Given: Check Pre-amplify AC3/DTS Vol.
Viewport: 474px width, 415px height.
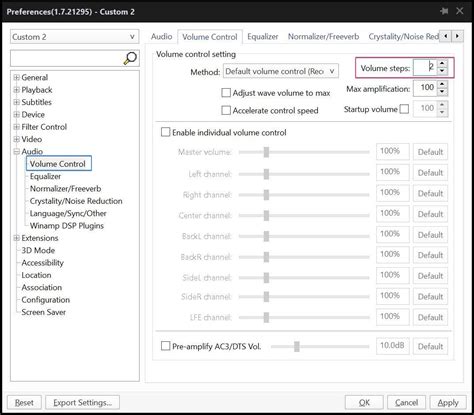Looking at the screenshot, I should (165, 346).
